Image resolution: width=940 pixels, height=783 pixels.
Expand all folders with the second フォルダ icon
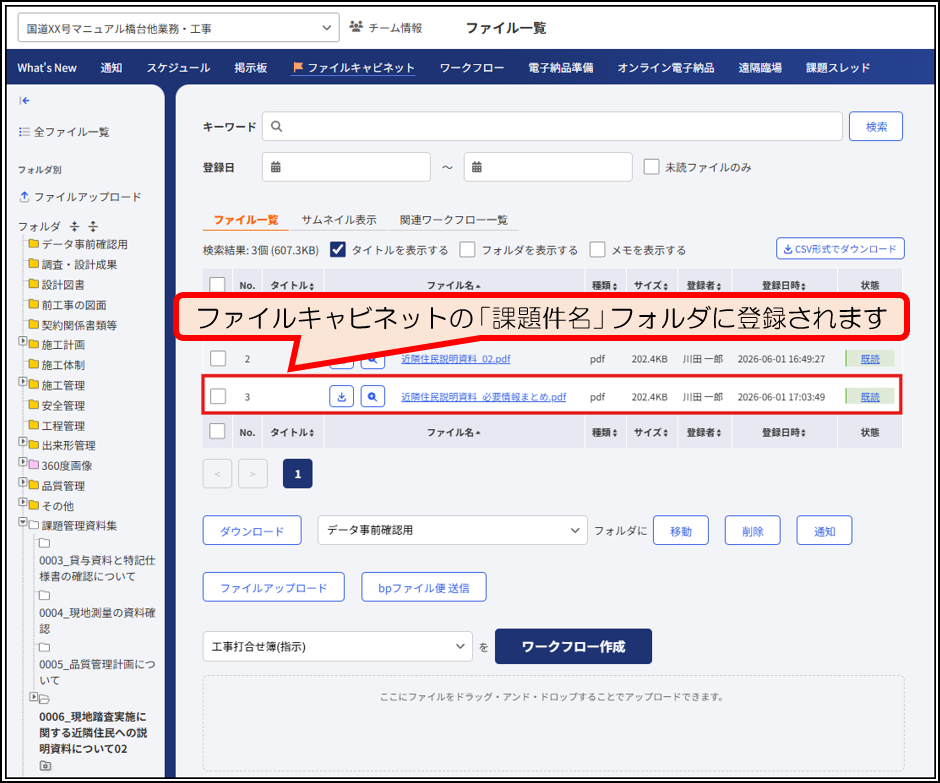93,226
